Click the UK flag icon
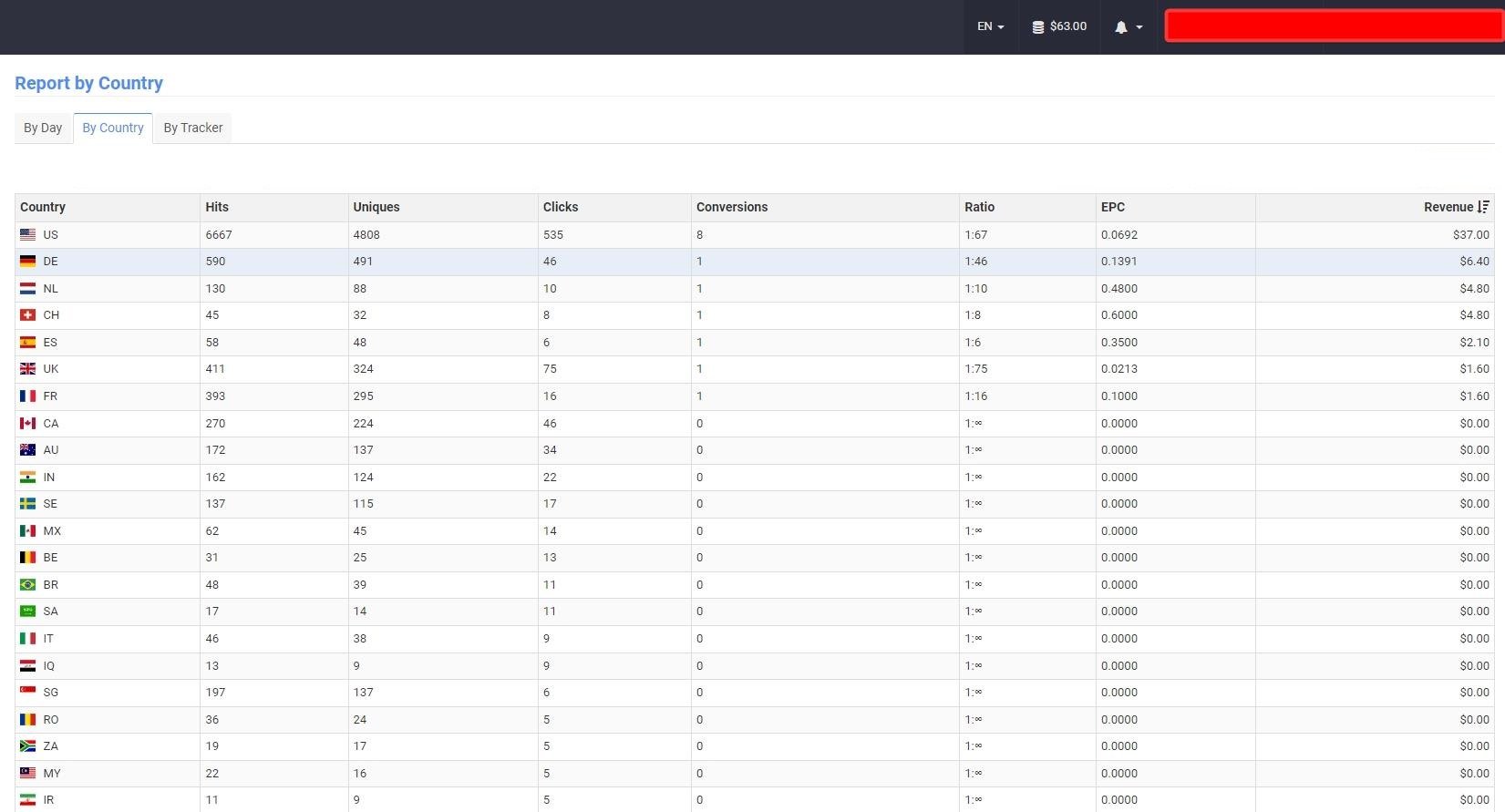The height and width of the screenshot is (812, 1505). [28, 369]
